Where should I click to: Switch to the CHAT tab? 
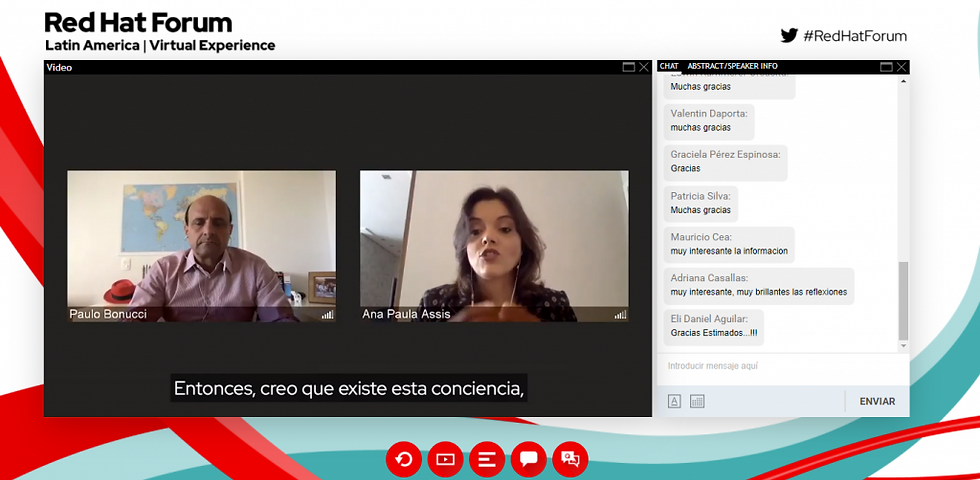pos(669,66)
